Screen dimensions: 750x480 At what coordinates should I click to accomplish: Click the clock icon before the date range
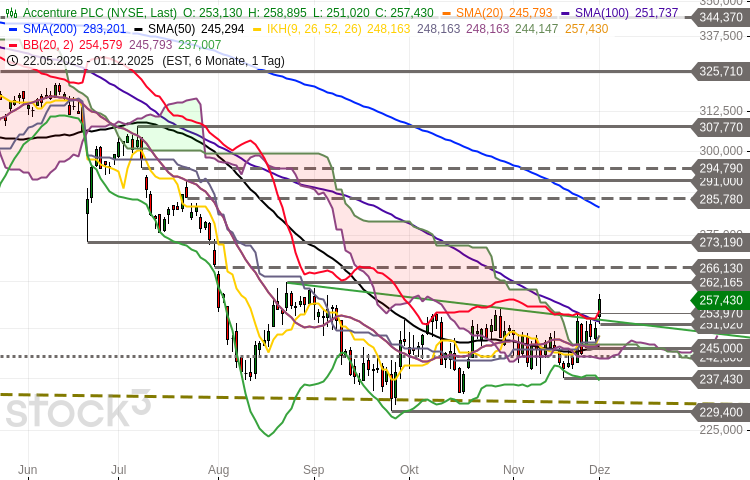click(x=11, y=60)
